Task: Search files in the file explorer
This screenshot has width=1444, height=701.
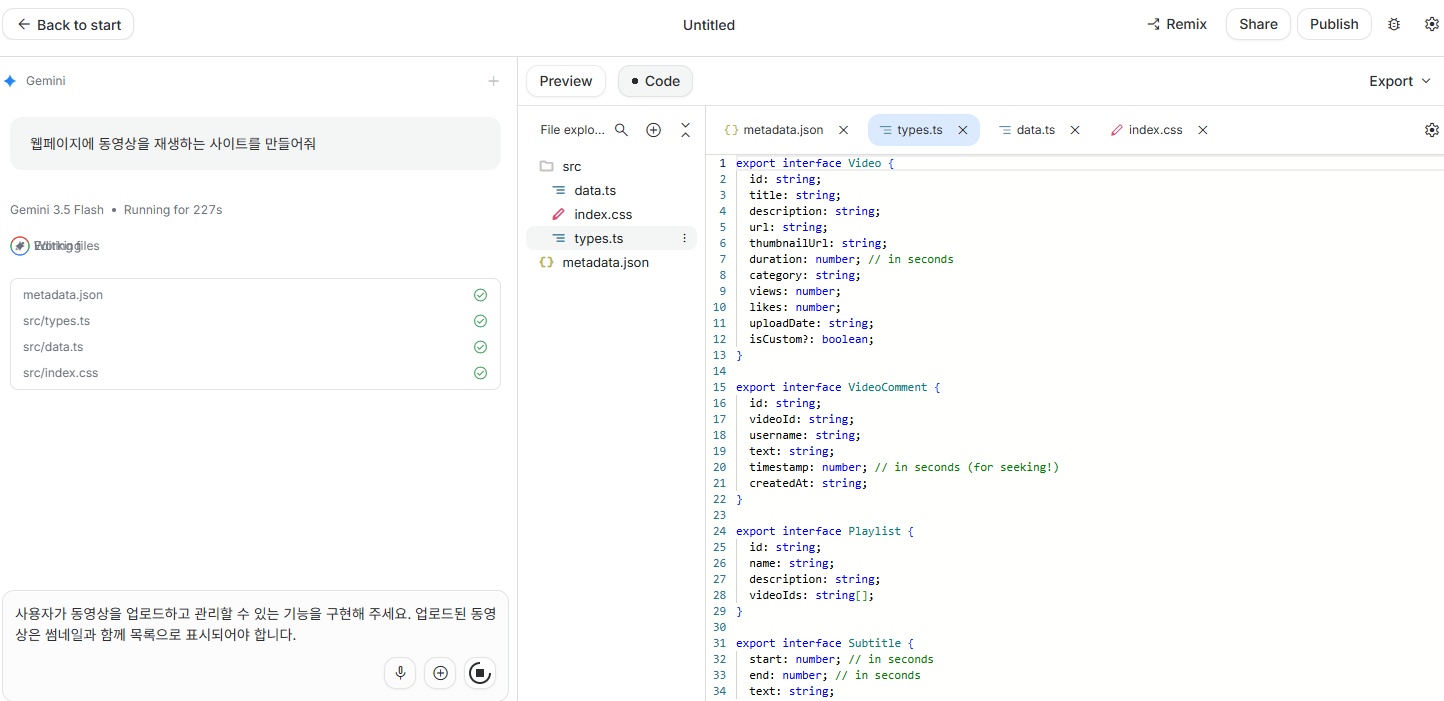Action: tap(621, 130)
